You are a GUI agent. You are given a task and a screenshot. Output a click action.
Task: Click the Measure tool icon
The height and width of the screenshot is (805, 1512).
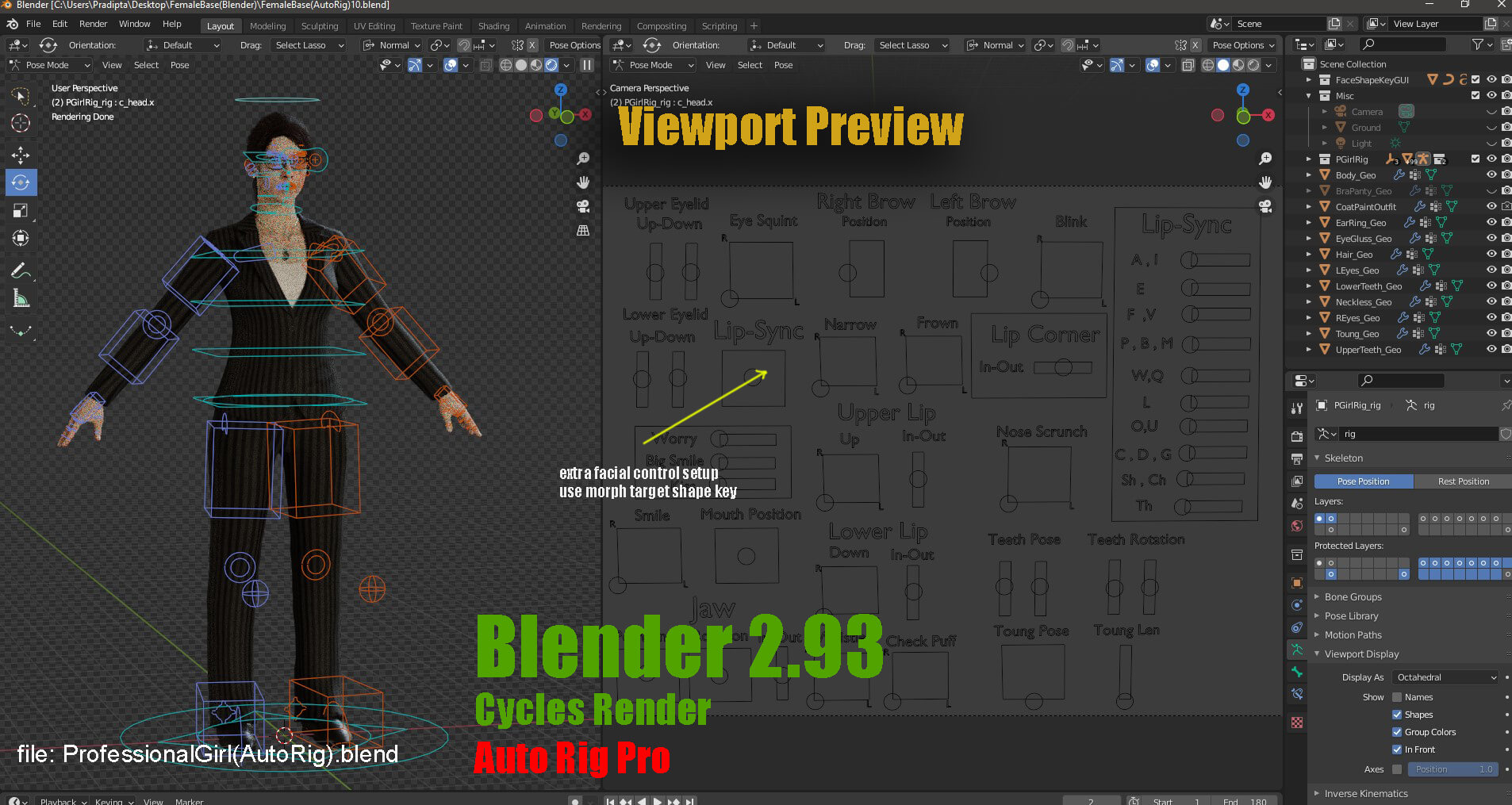(21, 299)
